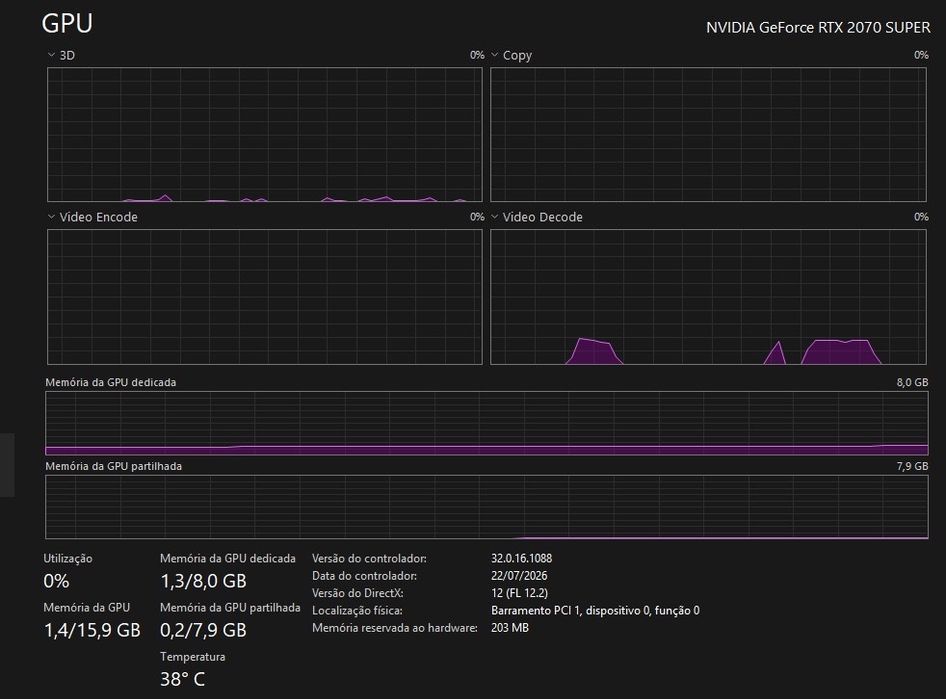Viewport: 946px width, 699px height.
Task: Select the GPU heading text
Action: [x=67, y=24]
